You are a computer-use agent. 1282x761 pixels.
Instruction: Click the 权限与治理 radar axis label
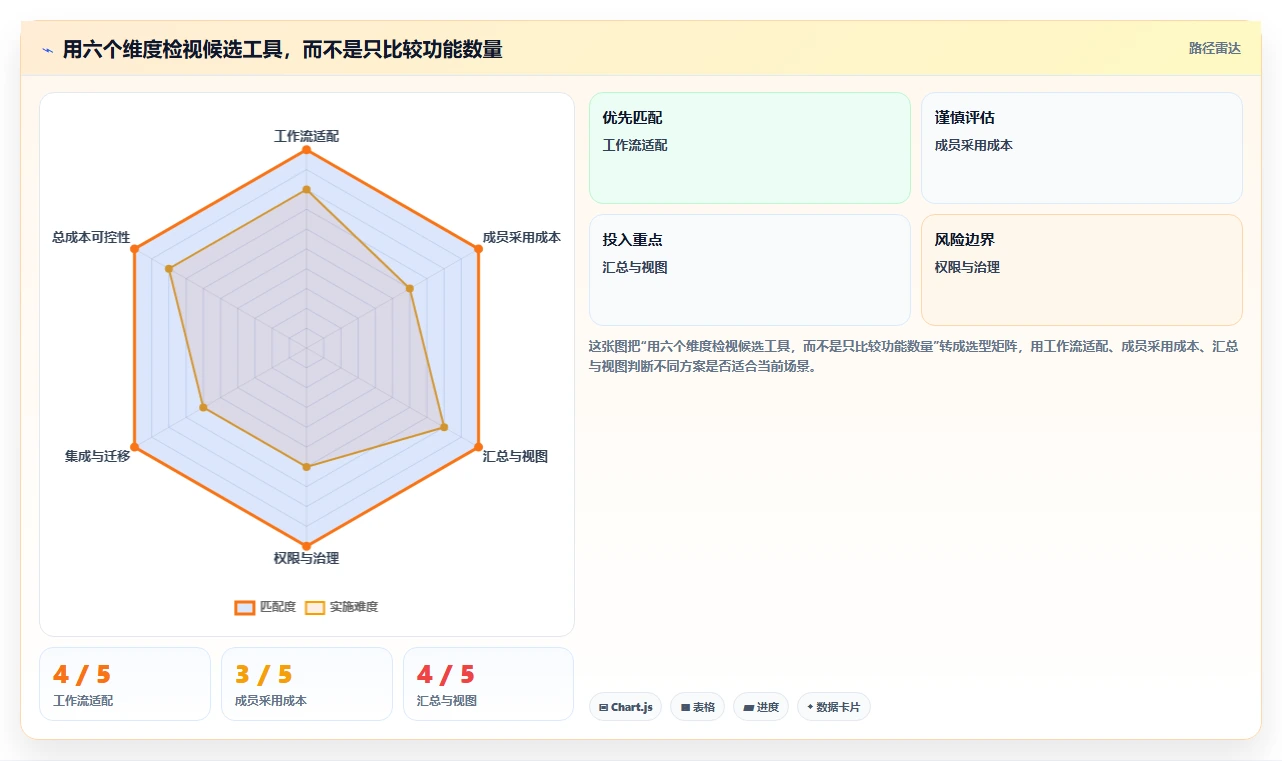tap(306, 558)
